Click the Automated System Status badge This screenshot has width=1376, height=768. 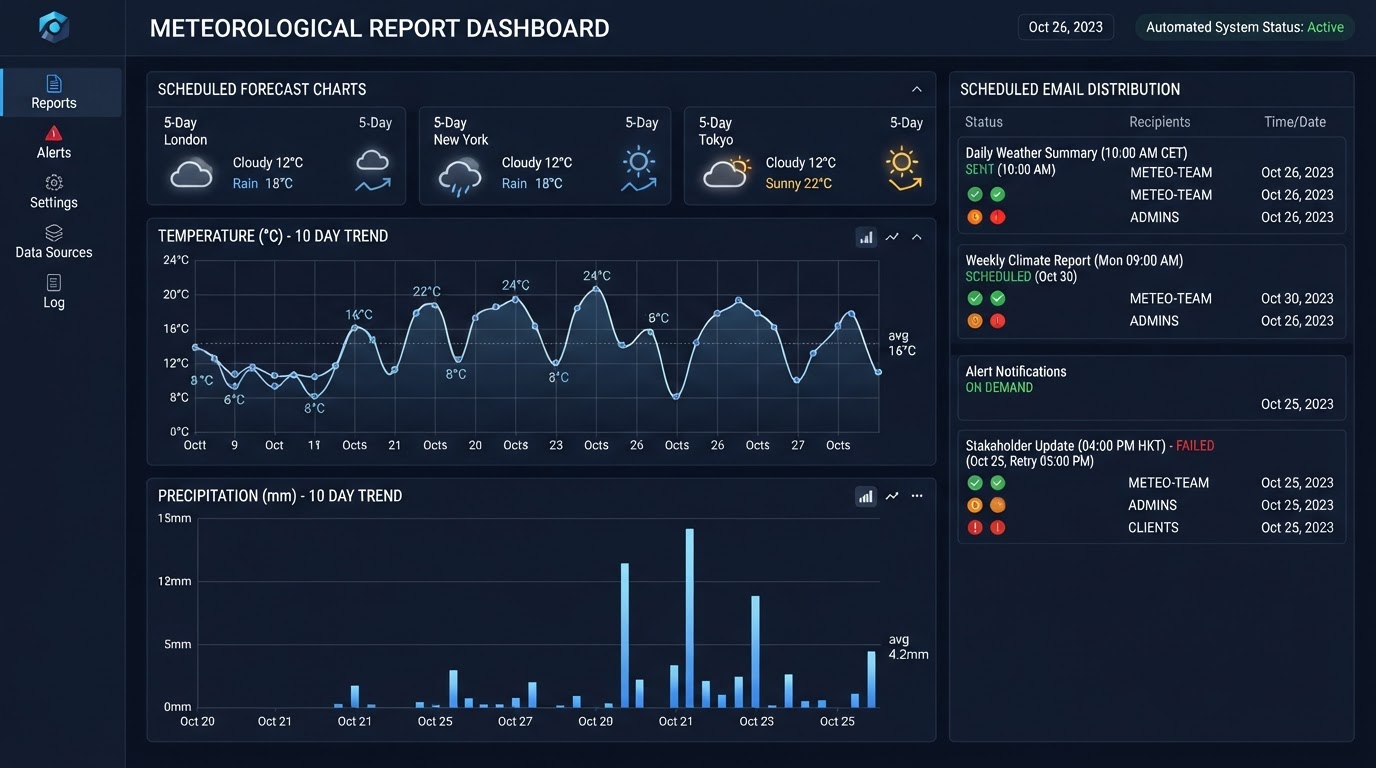(1245, 27)
